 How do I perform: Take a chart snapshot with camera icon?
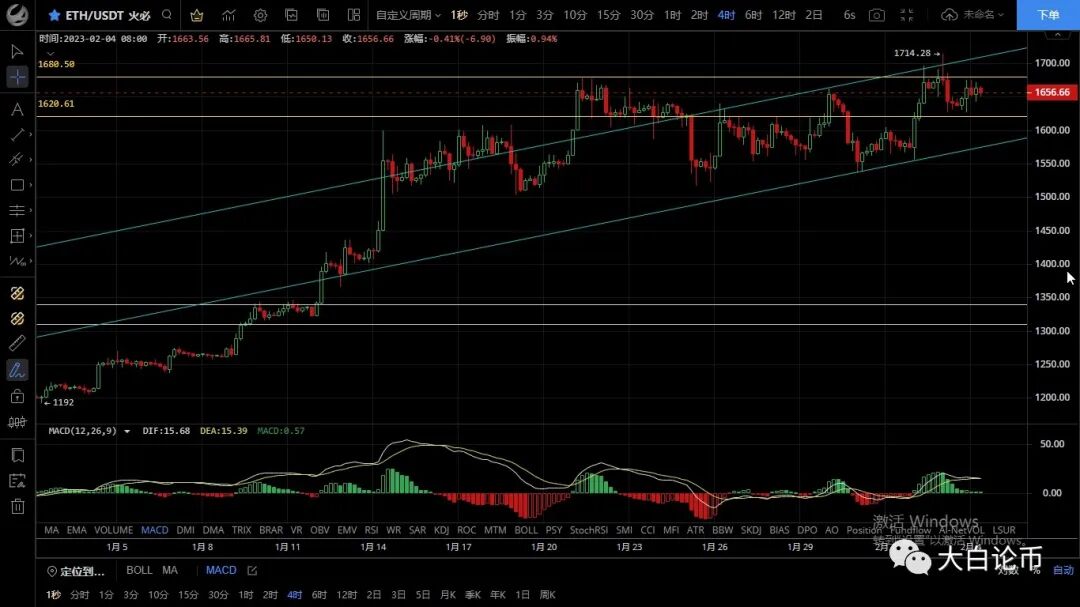point(877,14)
